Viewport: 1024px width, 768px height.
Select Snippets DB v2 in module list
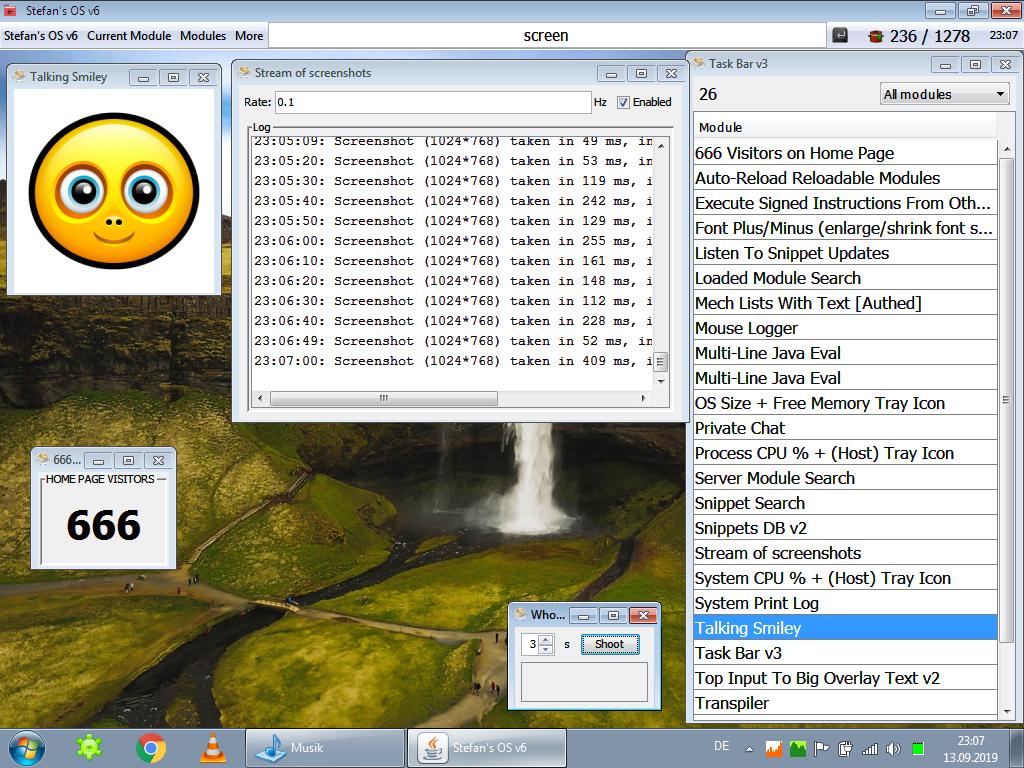(x=751, y=528)
